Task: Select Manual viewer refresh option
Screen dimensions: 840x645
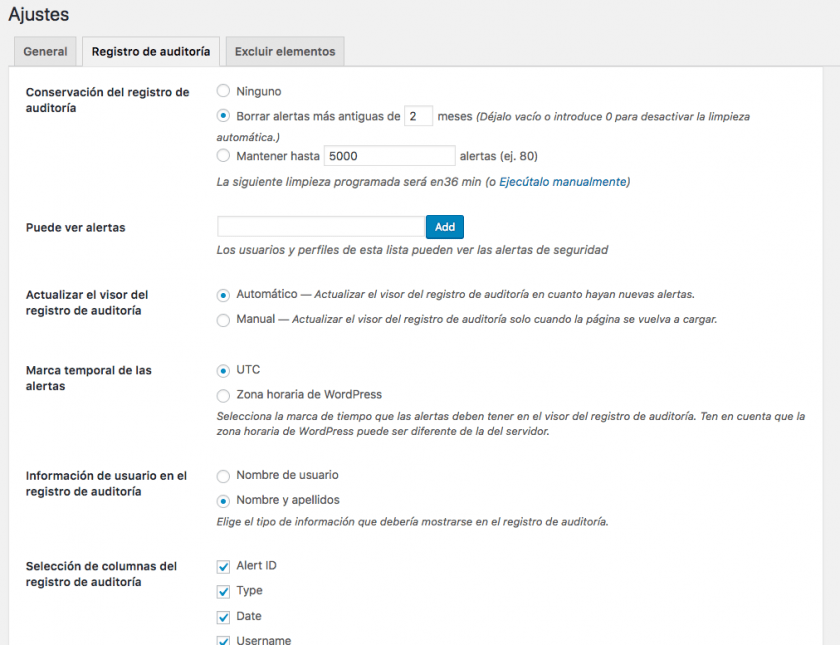Action: (x=224, y=320)
